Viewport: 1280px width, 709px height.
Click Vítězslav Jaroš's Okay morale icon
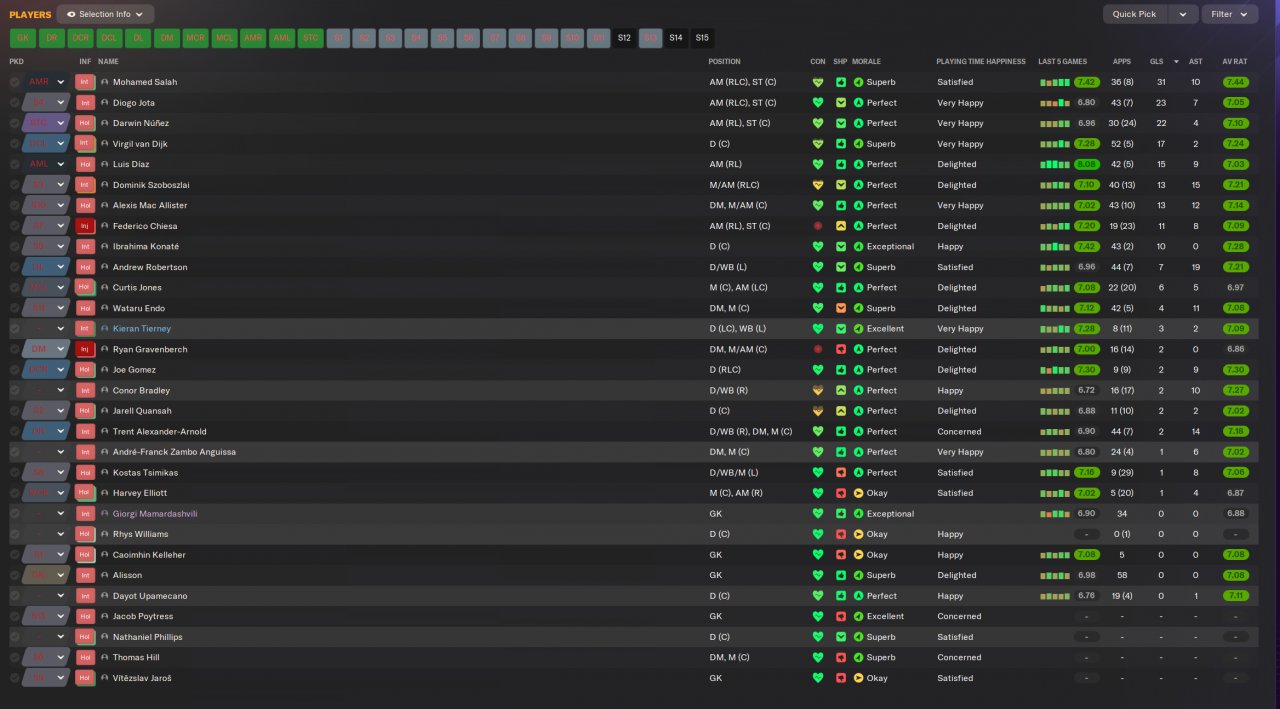[x=858, y=678]
